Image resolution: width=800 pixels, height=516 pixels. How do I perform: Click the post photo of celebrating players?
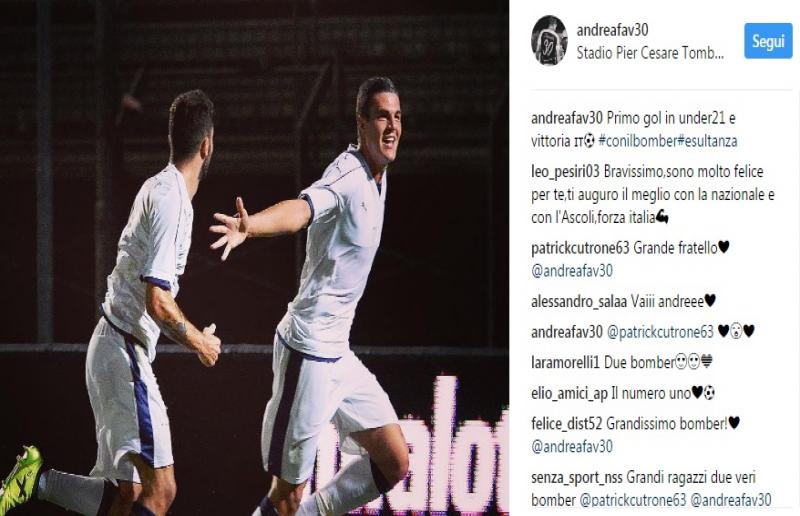(x=254, y=258)
